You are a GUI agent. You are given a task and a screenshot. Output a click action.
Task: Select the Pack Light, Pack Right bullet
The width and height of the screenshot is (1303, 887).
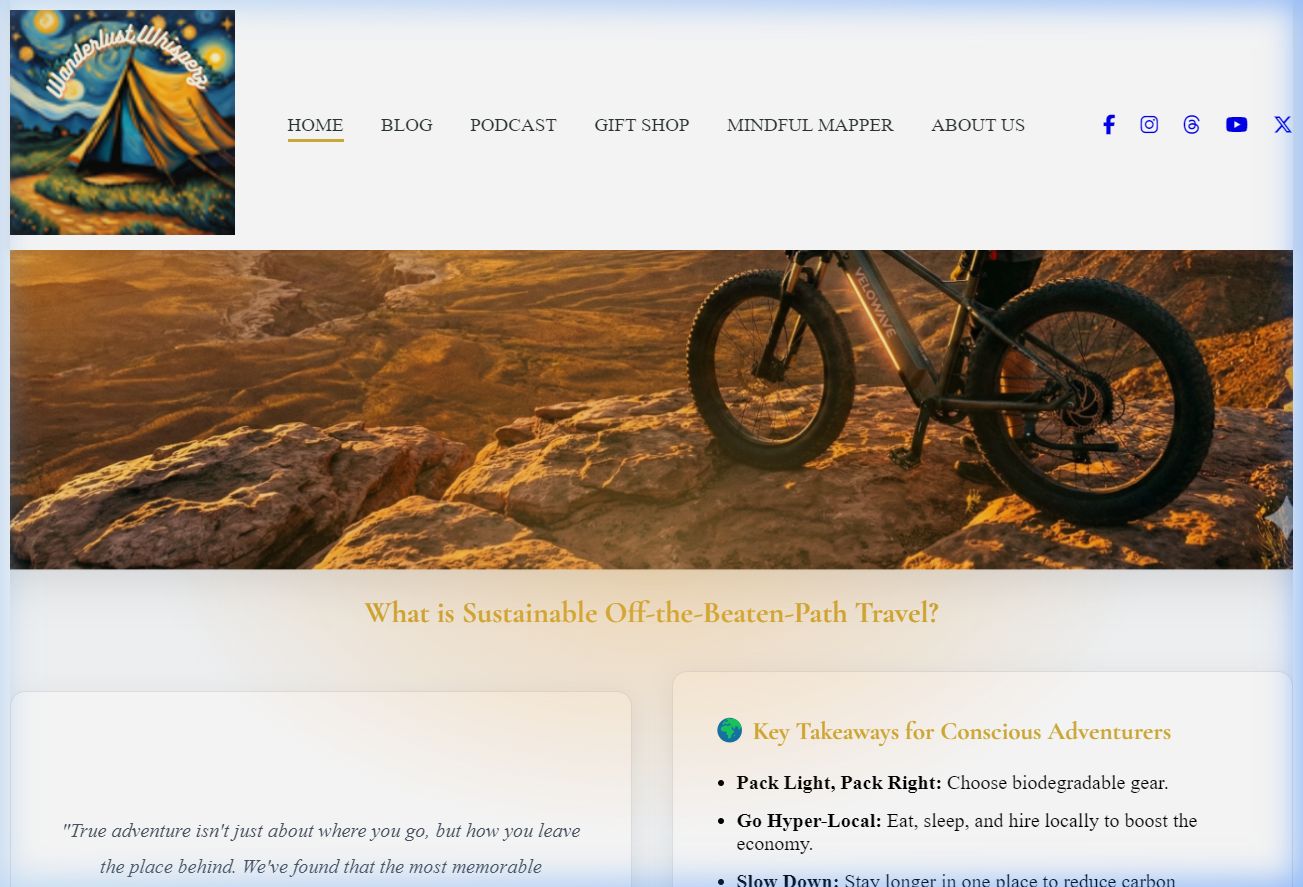pyautogui.click(x=952, y=783)
